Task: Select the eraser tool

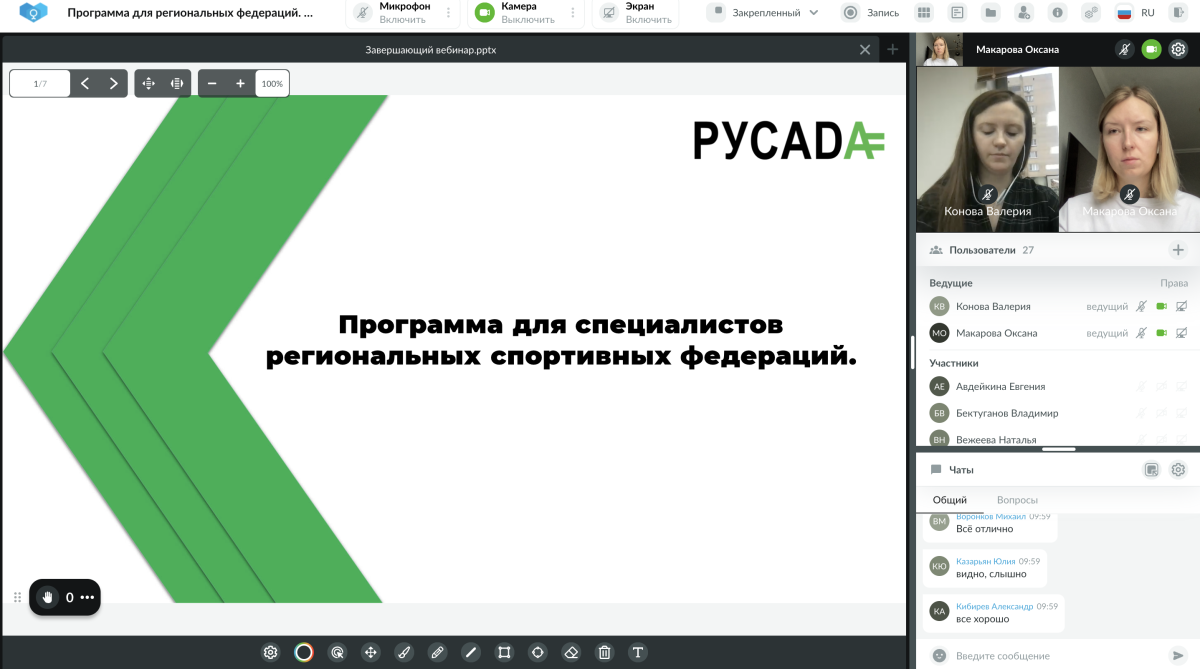Action: (571, 652)
